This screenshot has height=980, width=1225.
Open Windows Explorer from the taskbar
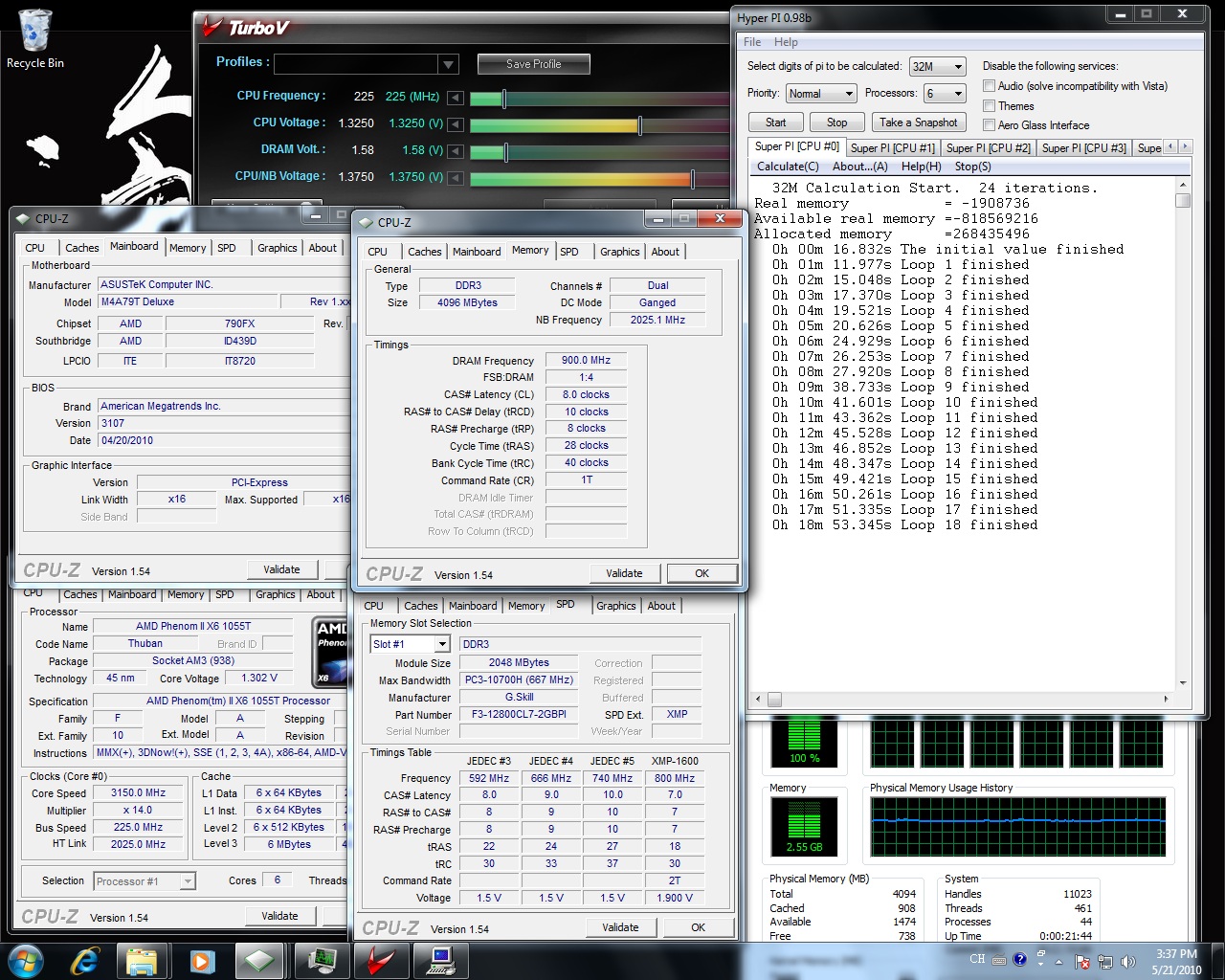pos(142,960)
